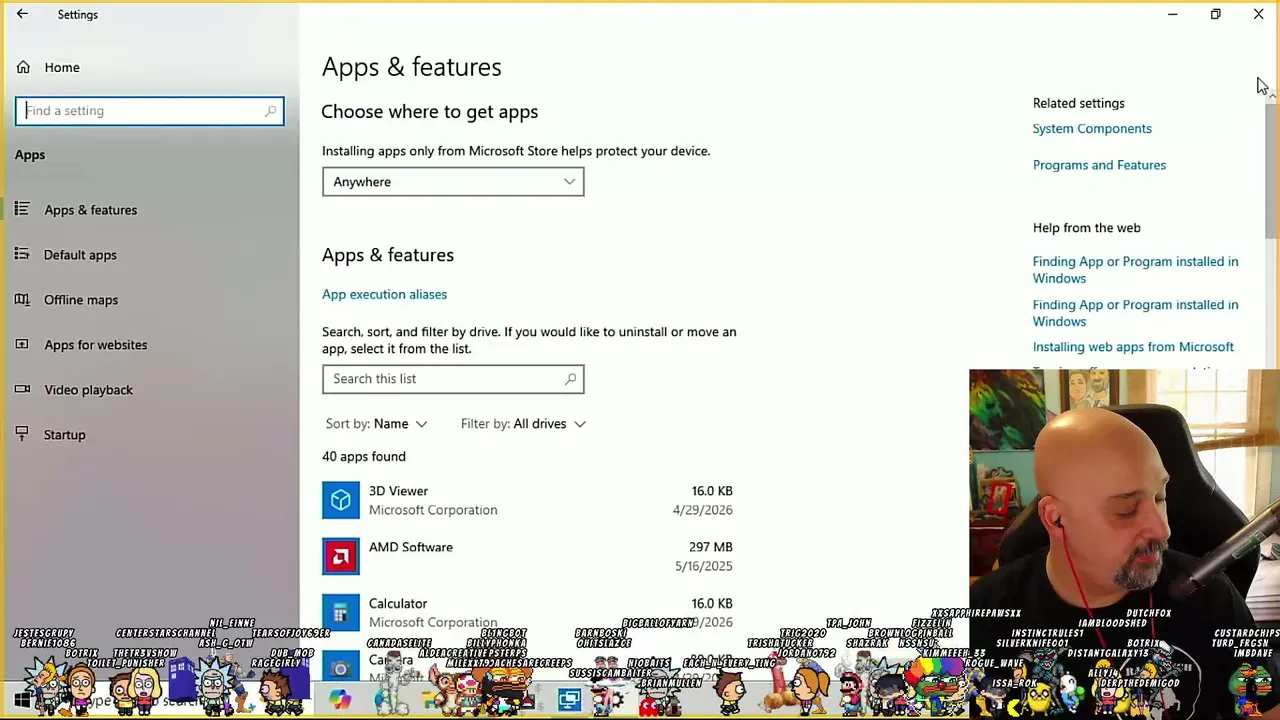Open Apps for websites section

click(95, 345)
